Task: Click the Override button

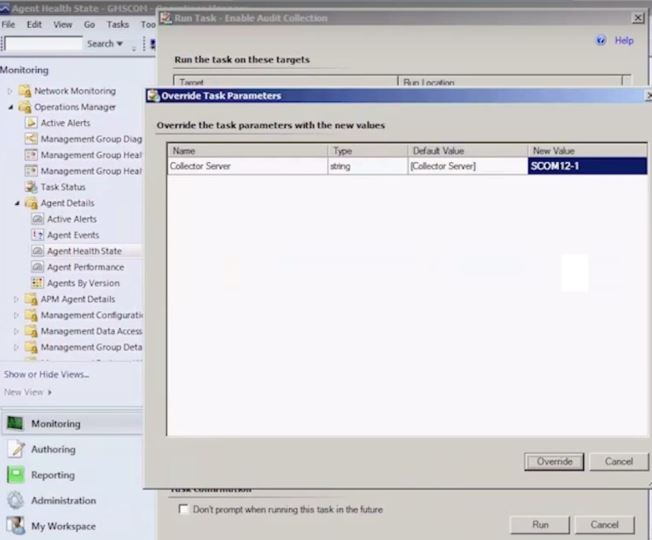Action: pyautogui.click(x=554, y=461)
